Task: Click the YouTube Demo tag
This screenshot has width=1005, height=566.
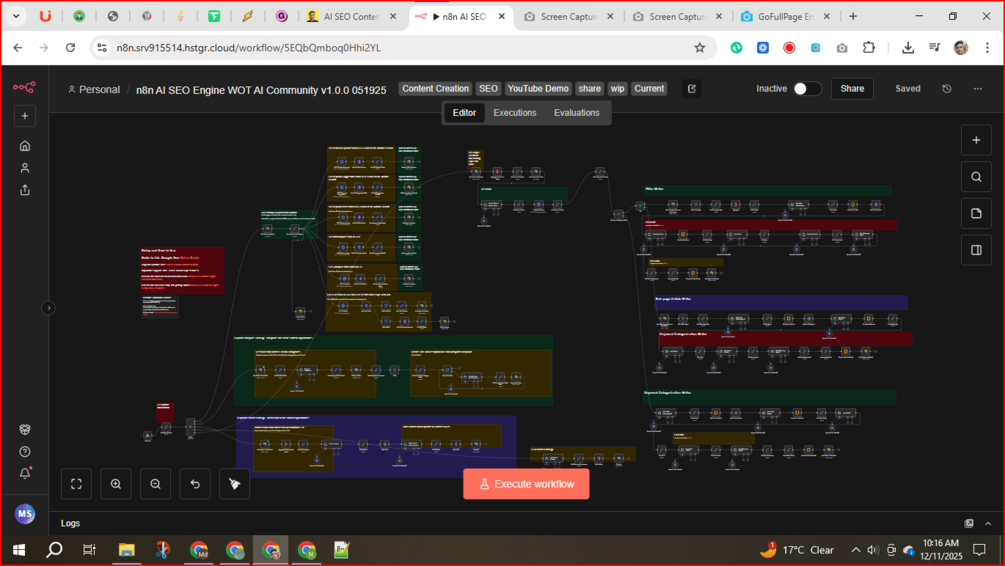Action: pos(538,88)
